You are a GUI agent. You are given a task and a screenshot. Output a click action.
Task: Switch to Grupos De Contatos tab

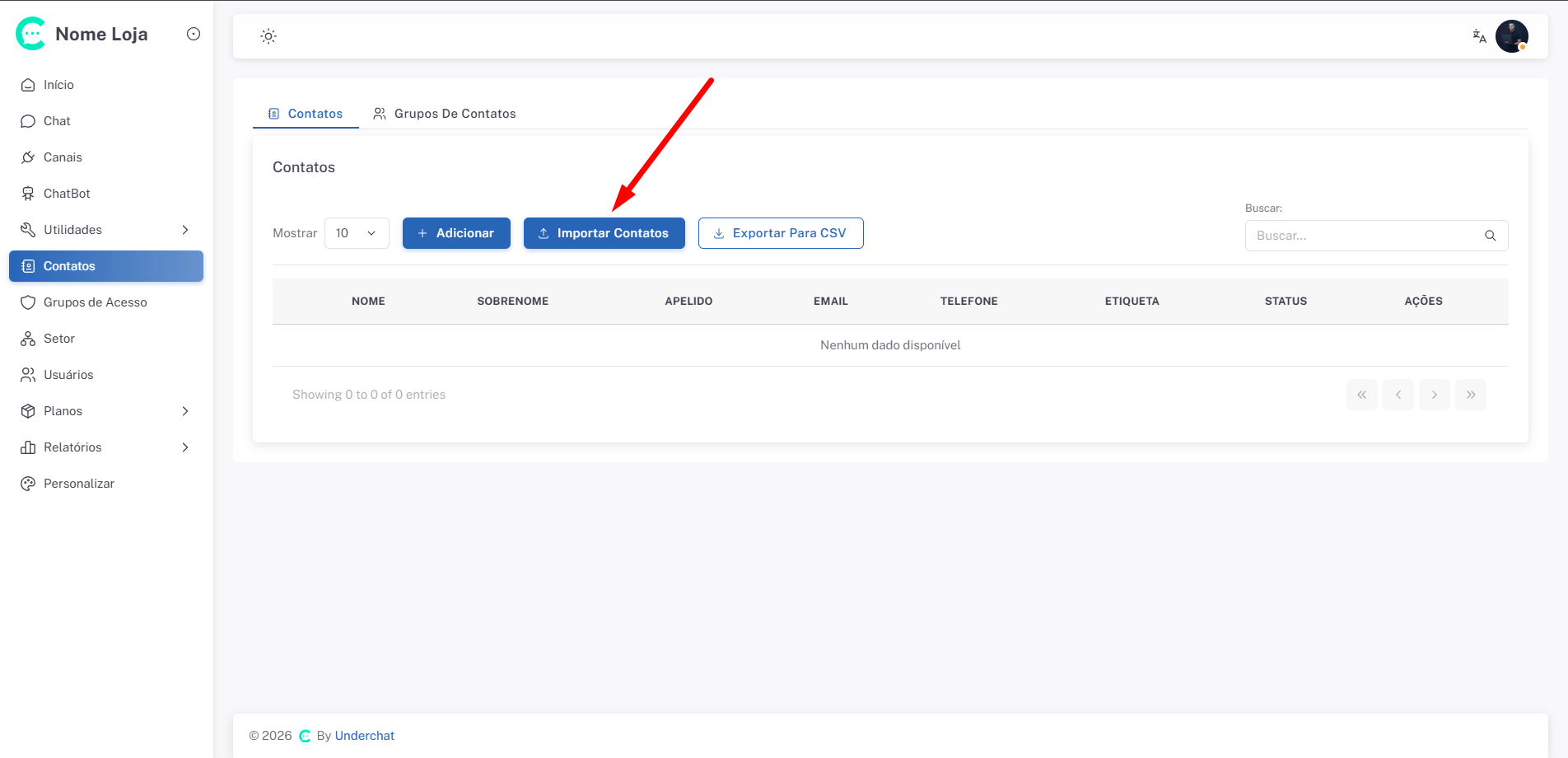pyautogui.click(x=446, y=114)
